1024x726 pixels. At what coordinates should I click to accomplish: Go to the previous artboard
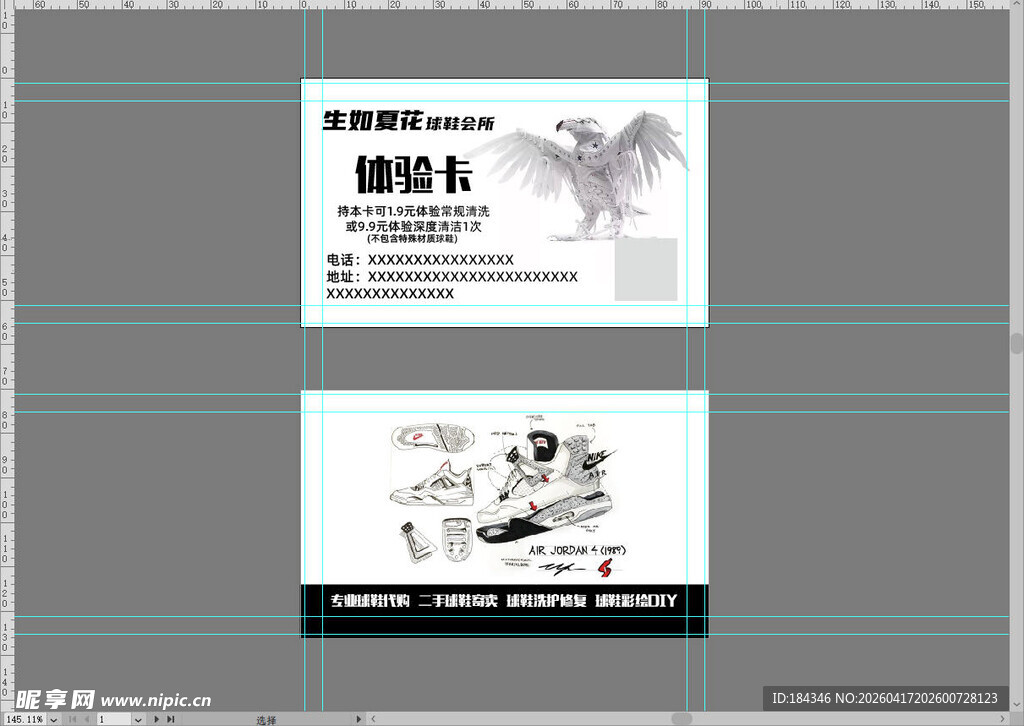tap(85, 719)
